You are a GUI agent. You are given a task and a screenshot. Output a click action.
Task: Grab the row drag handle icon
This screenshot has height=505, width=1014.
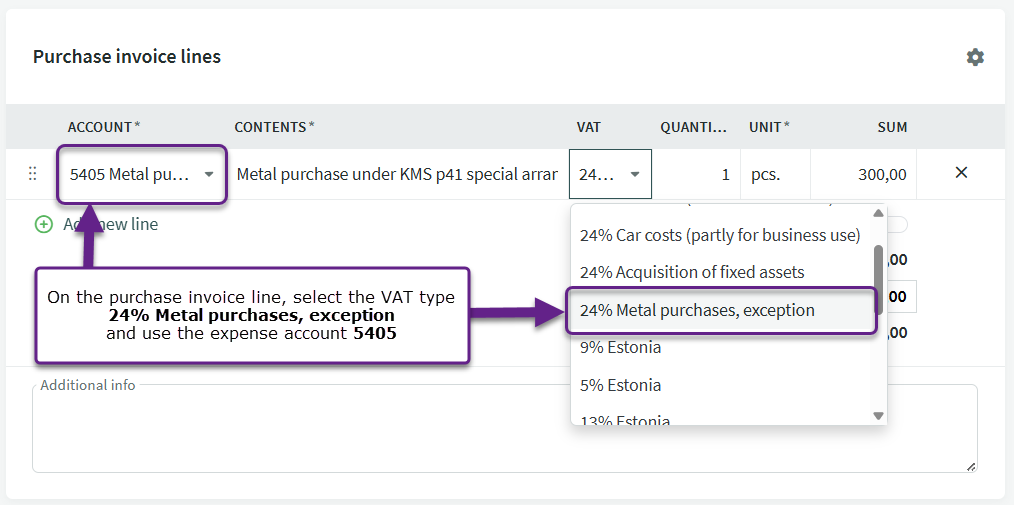[32, 174]
